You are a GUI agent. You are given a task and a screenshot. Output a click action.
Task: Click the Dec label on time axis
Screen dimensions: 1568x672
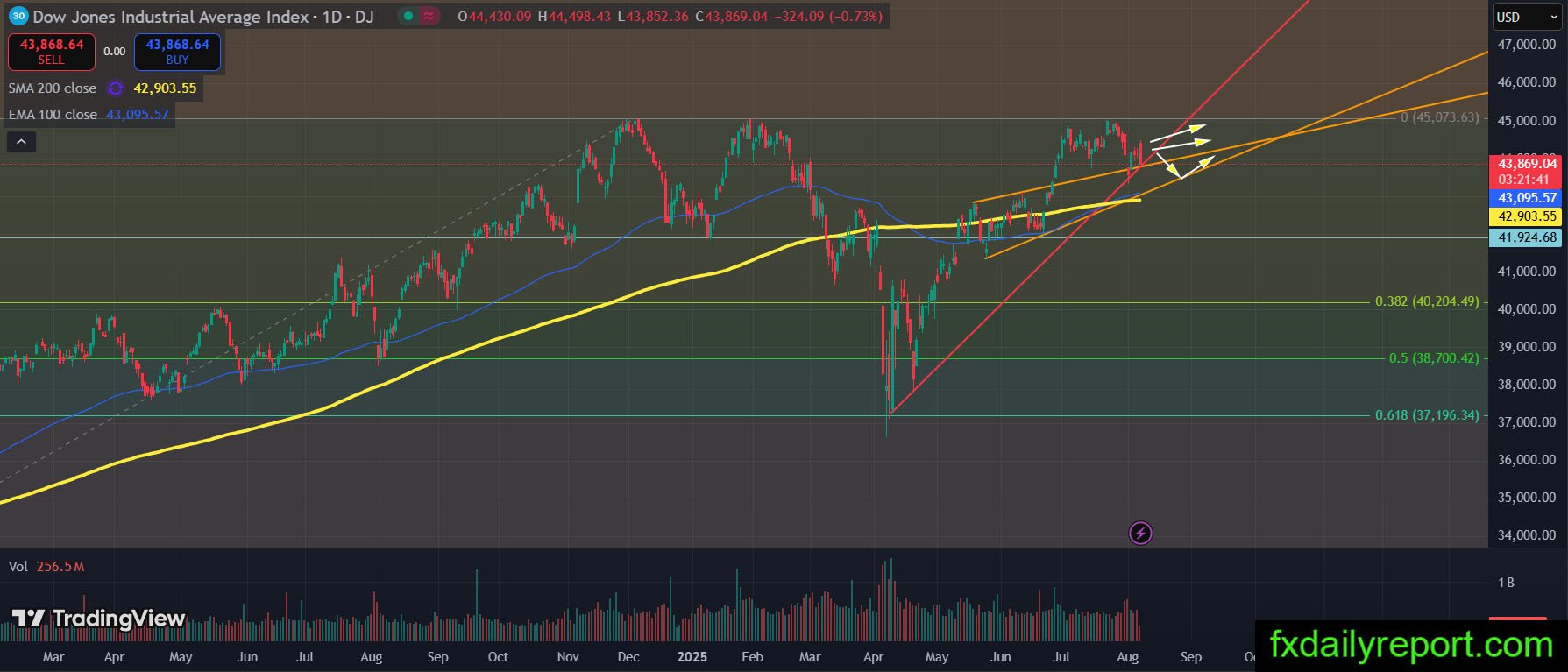point(628,657)
